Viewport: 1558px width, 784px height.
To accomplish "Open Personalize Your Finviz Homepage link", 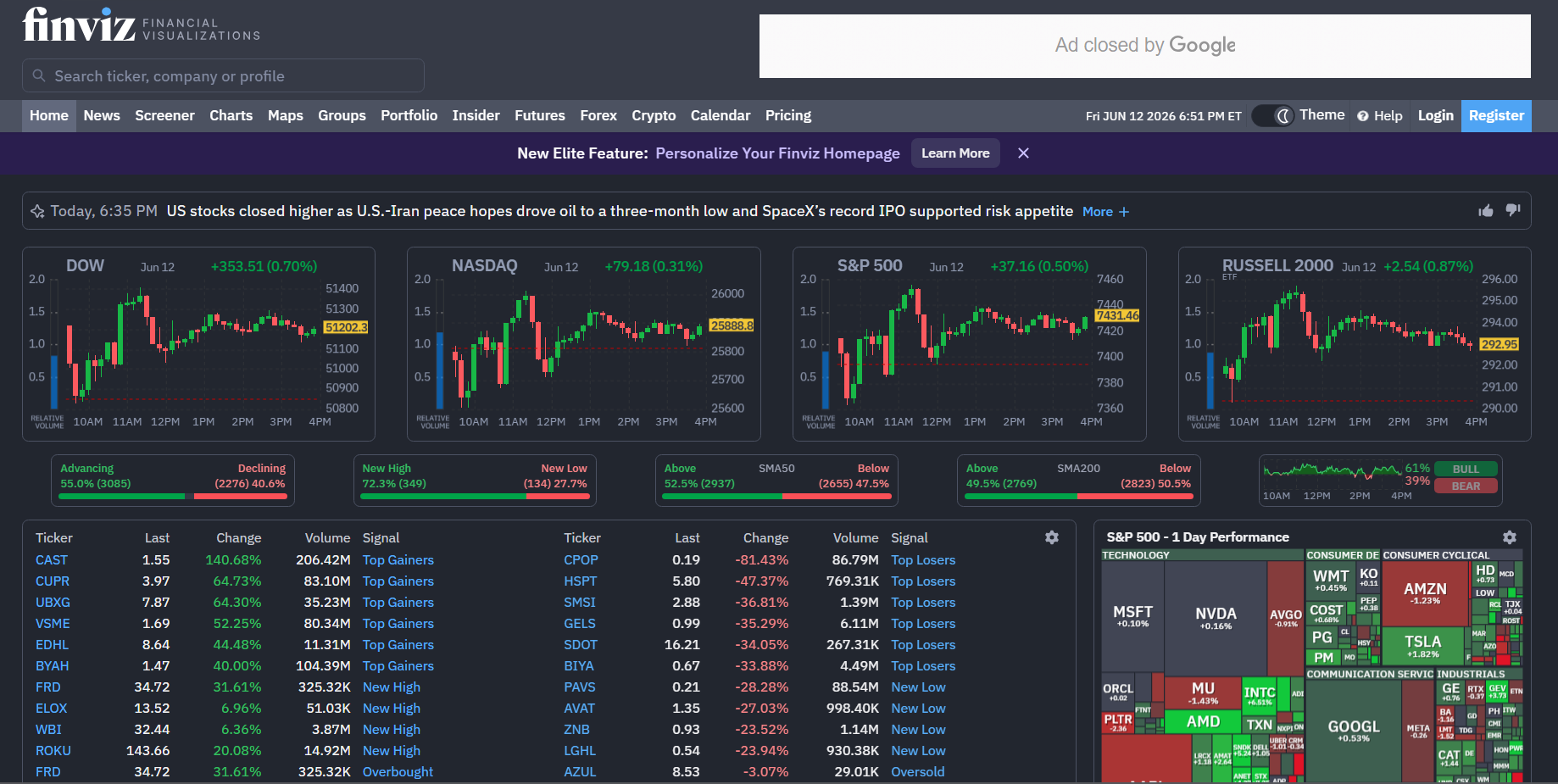I will point(777,153).
